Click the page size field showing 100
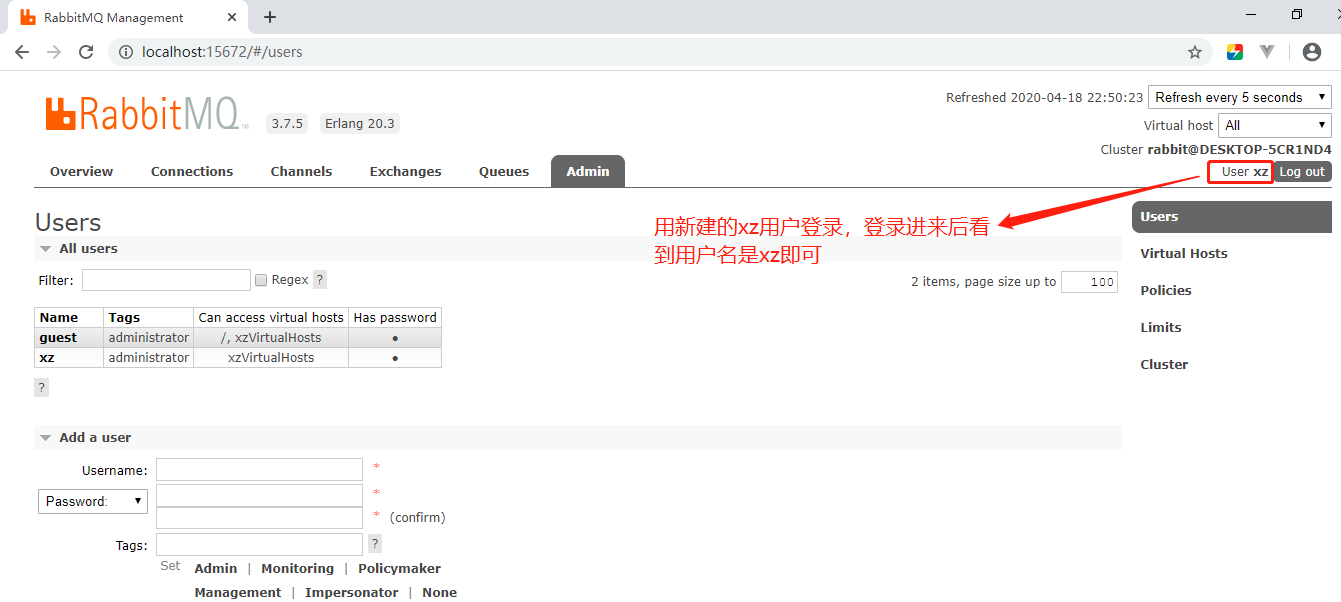This screenshot has height=602, width=1341. point(1089,282)
